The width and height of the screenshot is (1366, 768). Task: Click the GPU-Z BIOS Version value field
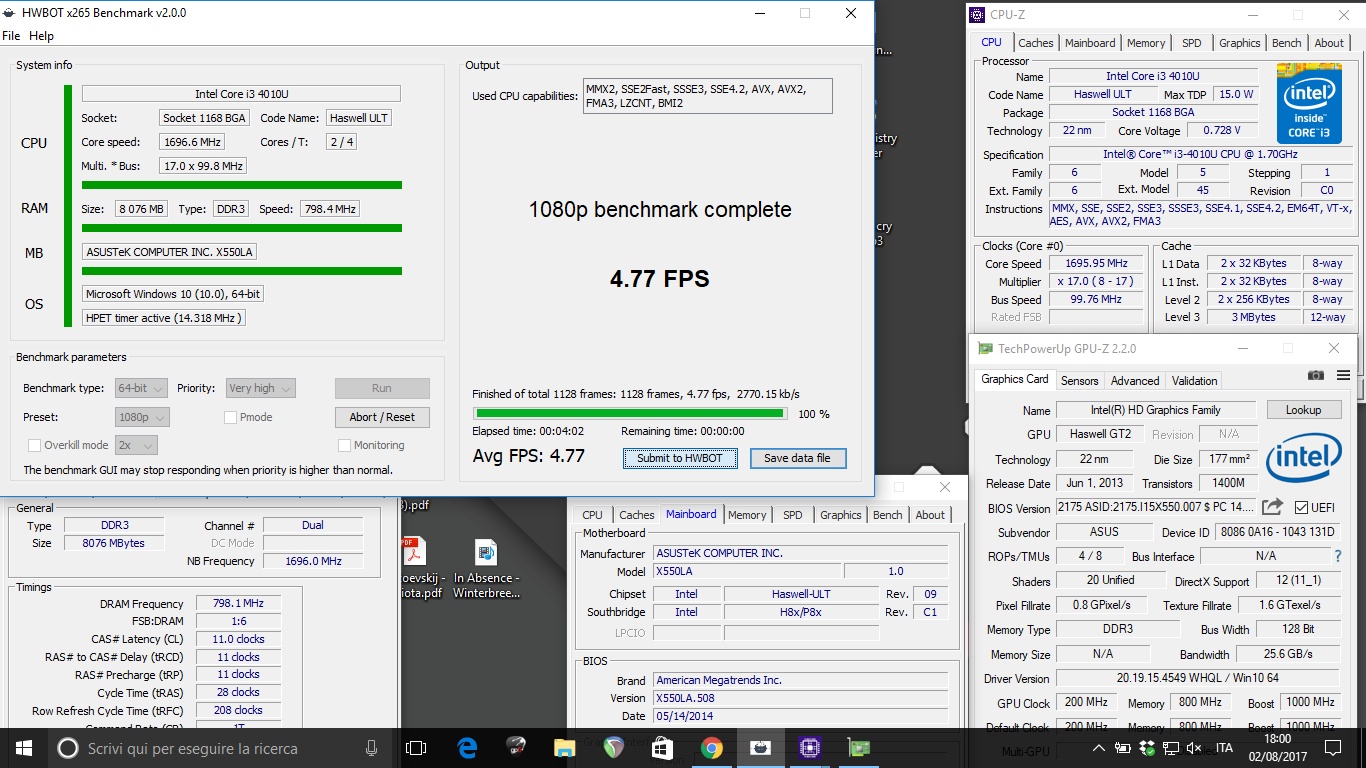[x=1155, y=507]
